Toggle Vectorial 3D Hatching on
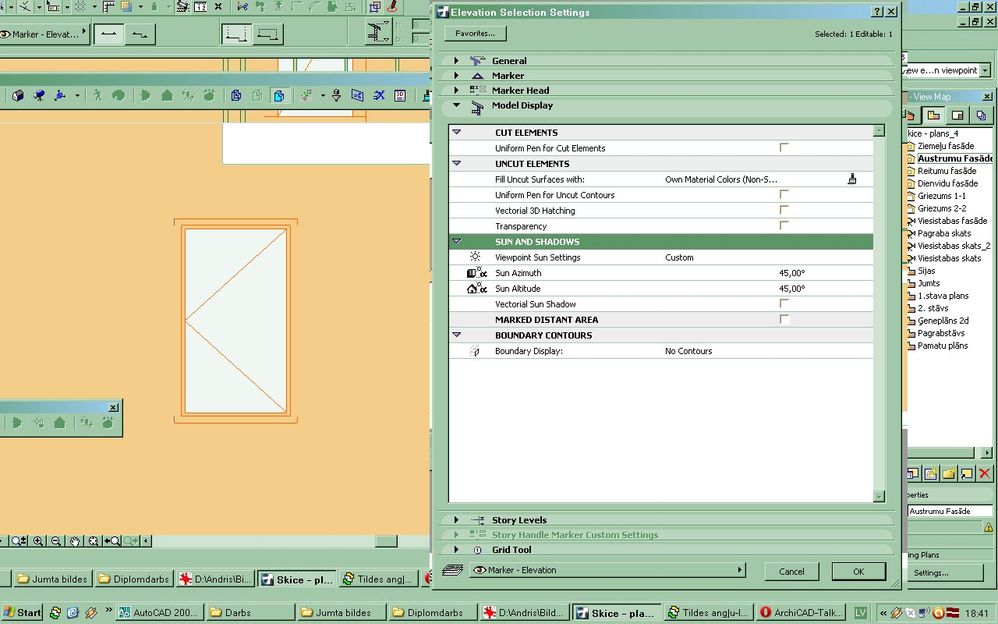This screenshot has width=998, height=624. pos(785,210)
